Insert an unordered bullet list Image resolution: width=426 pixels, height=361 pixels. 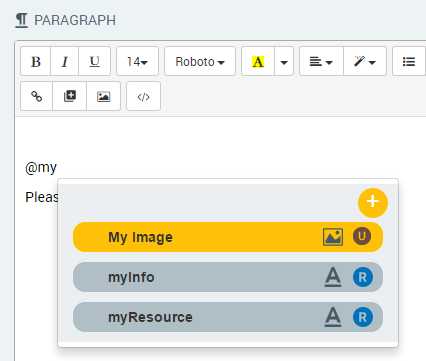409,61
